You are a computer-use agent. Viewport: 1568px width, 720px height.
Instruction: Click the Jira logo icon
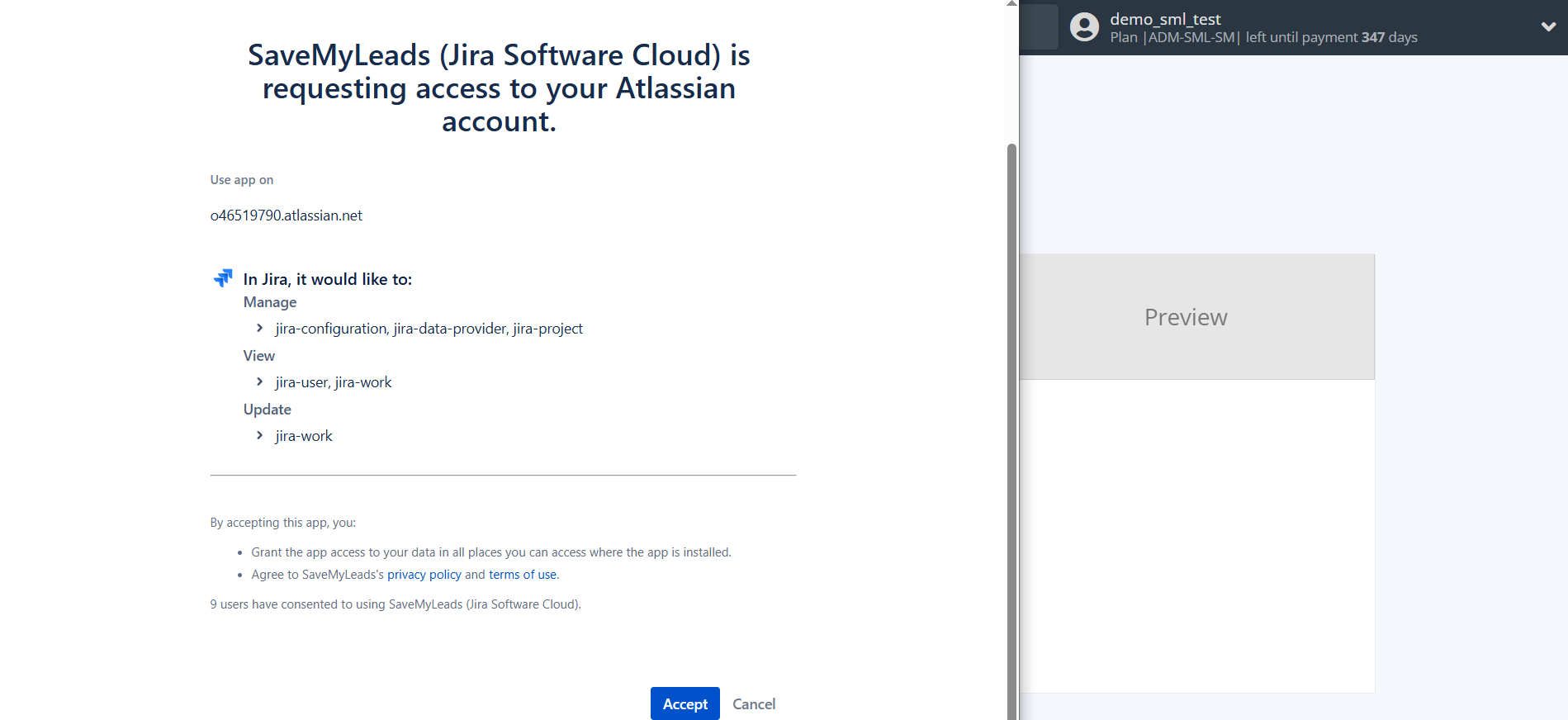click(x=223, y=278)
